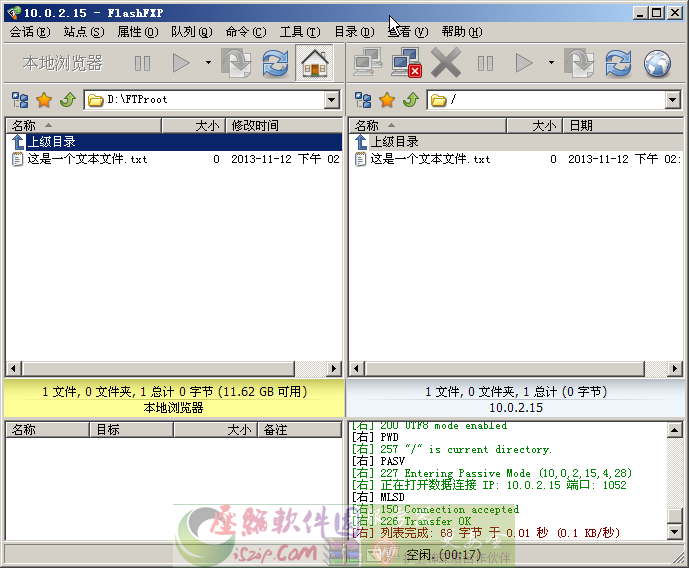This screenshot has height=568, width=689.
Task: Click the remote pane transfer queue icon
Action: tap(579, 63)
